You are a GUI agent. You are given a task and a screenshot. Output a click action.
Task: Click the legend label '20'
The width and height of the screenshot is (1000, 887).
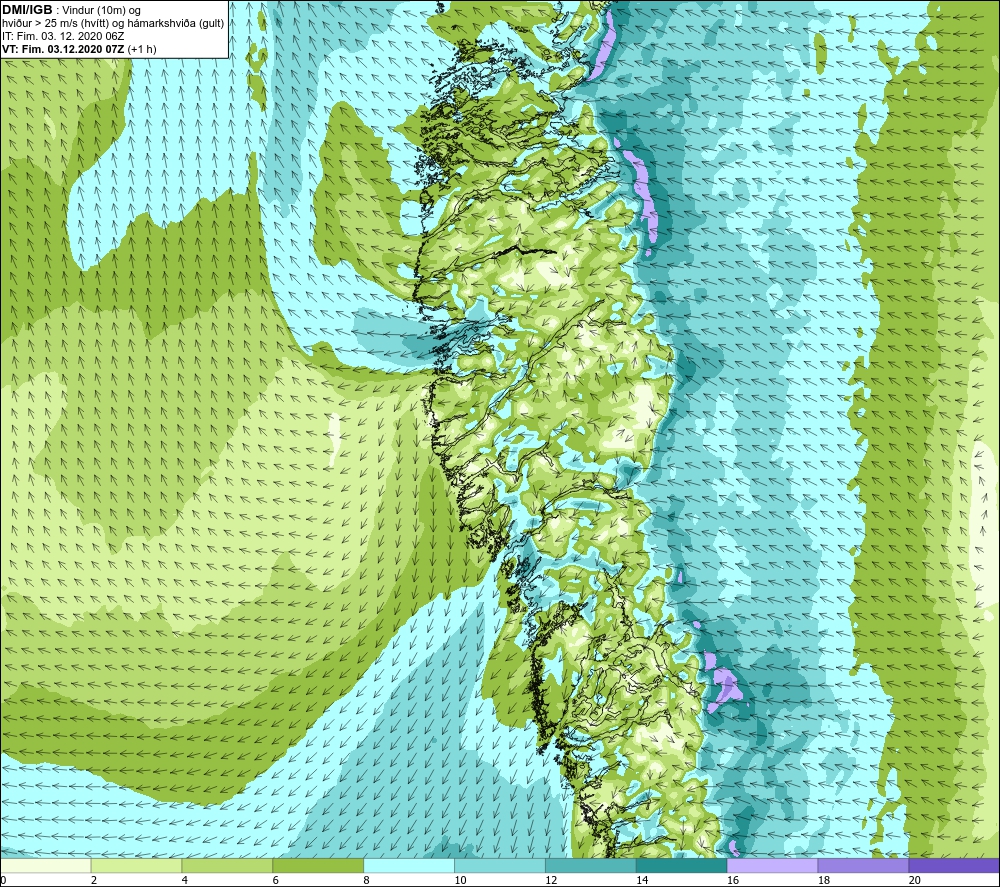point(915,880)
